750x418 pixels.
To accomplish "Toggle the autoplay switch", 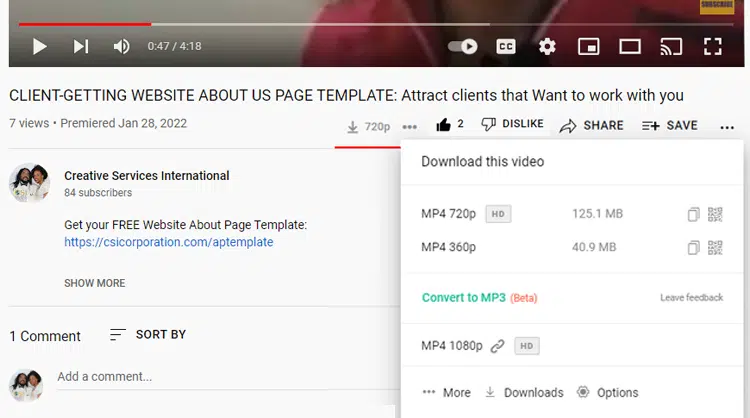I will [462, 46].
